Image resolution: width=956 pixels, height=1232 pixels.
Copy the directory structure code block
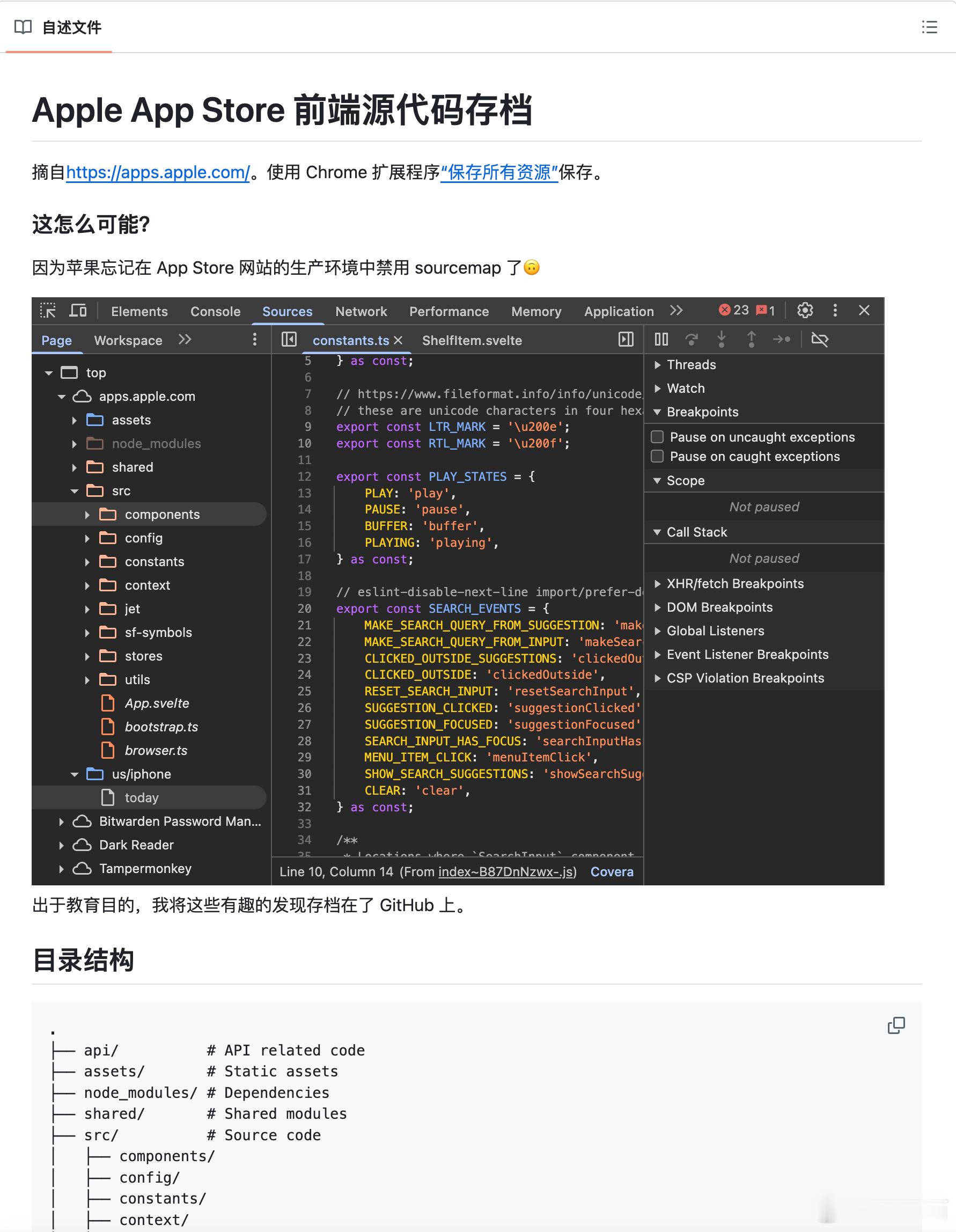[896, 1025]
